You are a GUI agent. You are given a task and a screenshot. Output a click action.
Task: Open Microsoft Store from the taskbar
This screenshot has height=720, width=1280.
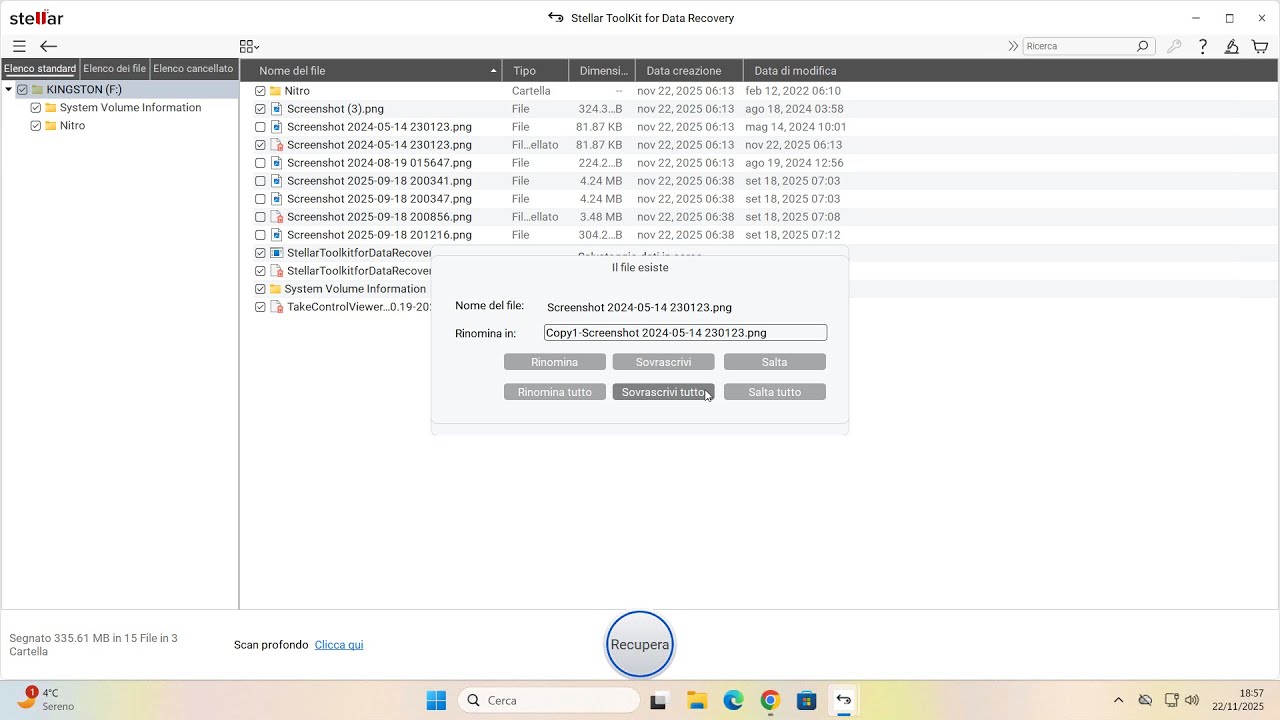pyautogui.click(x=806, y=700)
